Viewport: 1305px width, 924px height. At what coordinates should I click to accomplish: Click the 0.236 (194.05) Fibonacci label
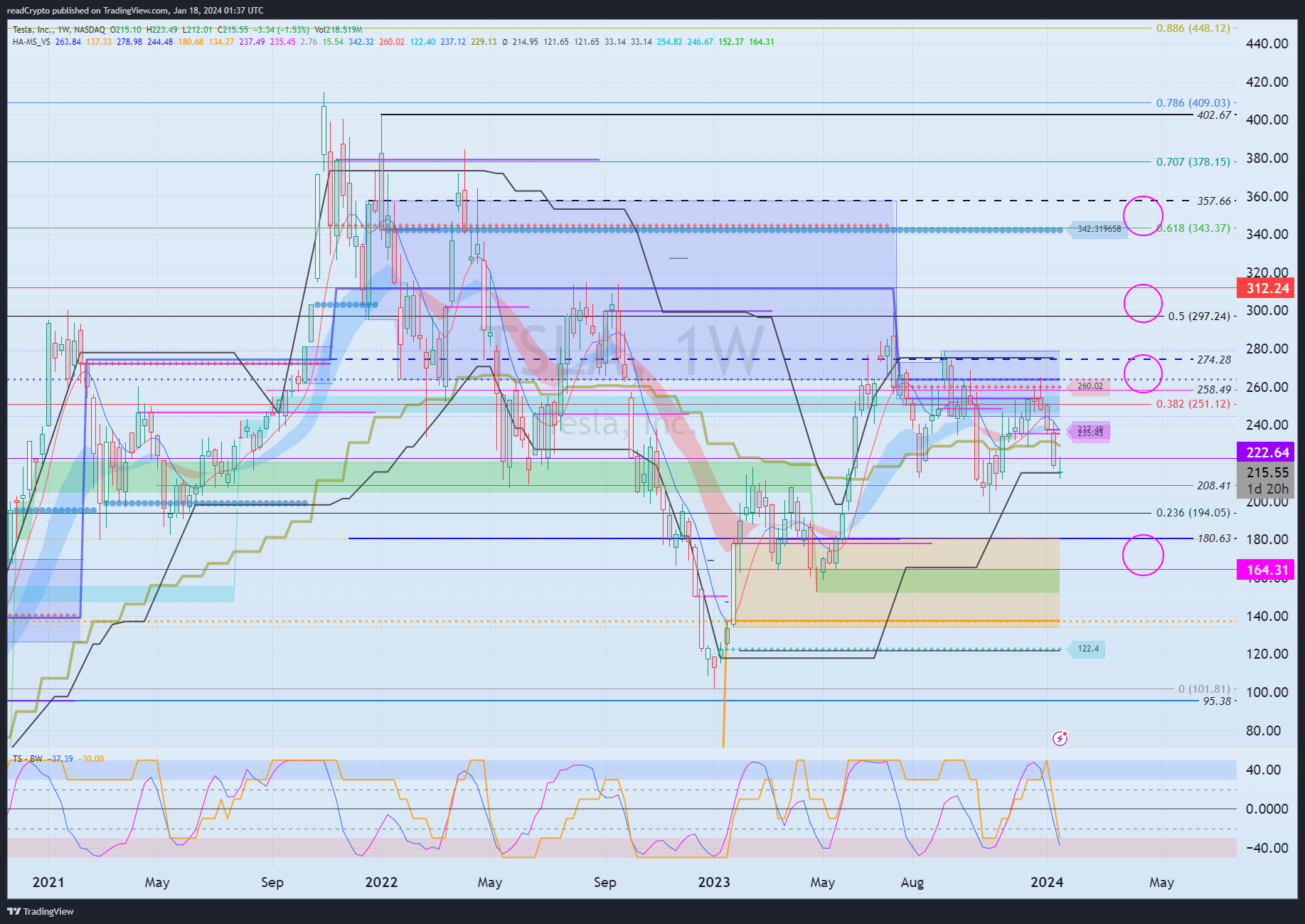click(1193, 513)
